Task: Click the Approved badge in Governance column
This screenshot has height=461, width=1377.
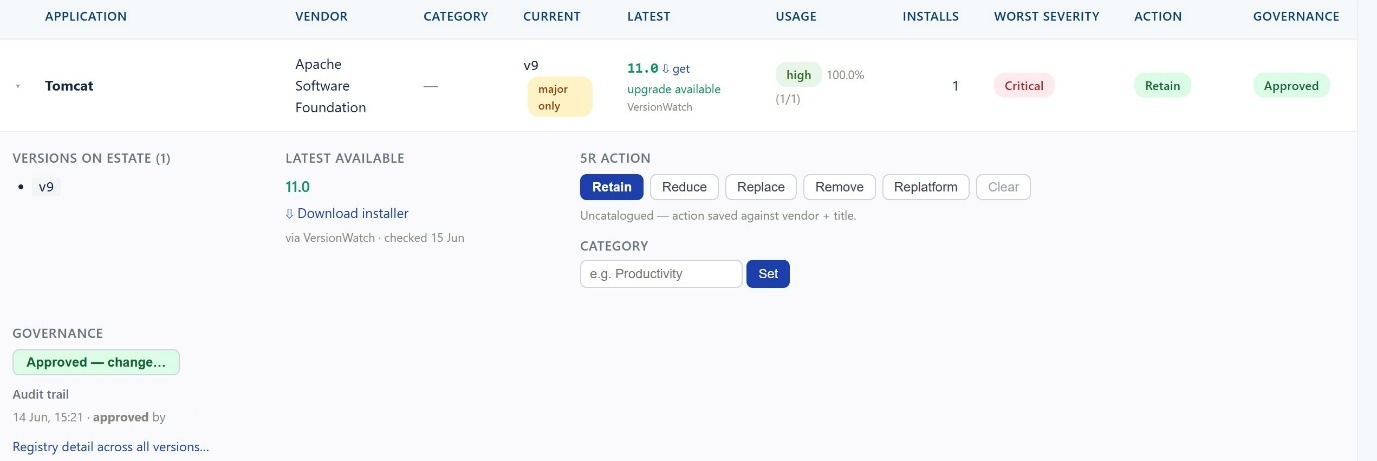Action: coord(1291,86)
